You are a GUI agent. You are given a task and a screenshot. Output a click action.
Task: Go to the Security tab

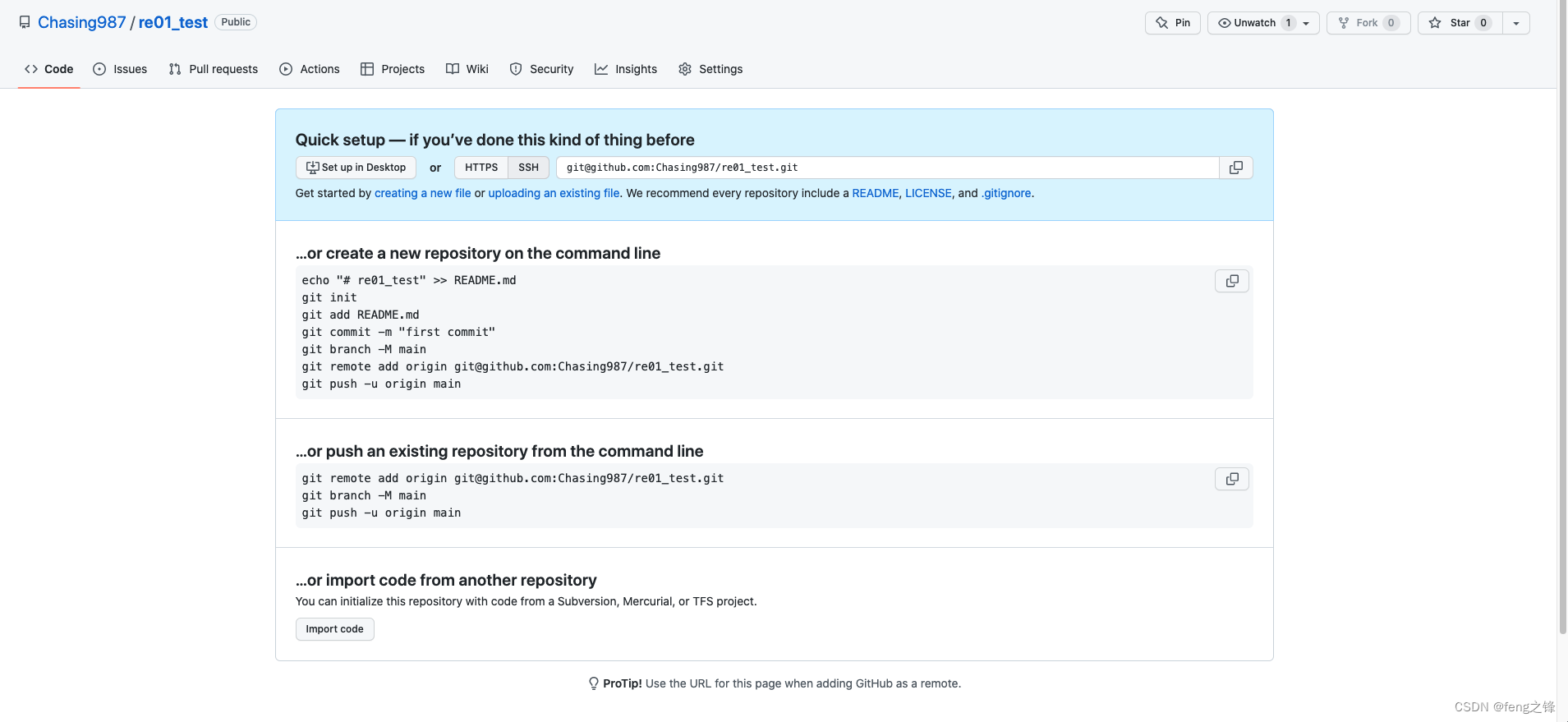coord(542,69)
